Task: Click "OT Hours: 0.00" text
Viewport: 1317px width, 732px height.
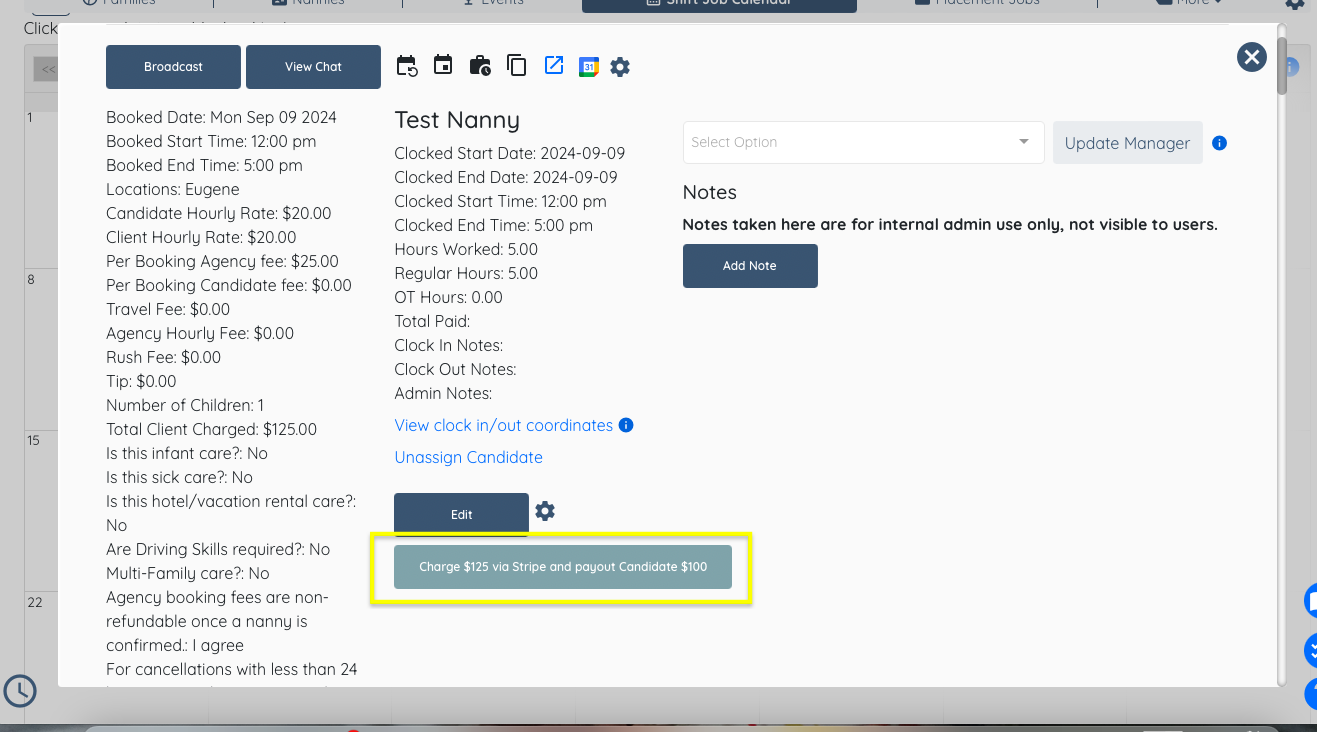Action: pyautogui.click(x=449, y=297)
